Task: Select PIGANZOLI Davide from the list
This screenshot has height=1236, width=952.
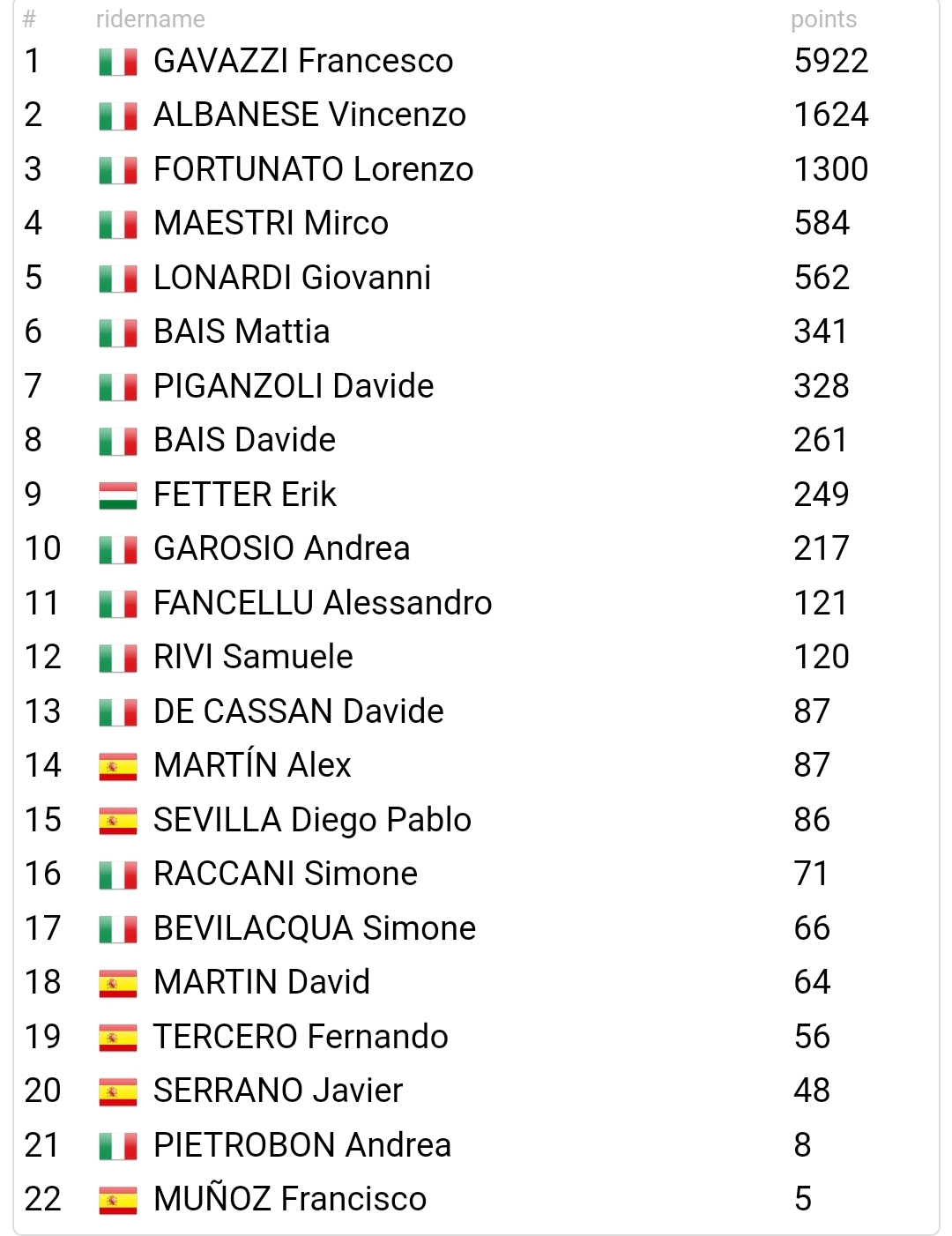Action: click(294, 386)
